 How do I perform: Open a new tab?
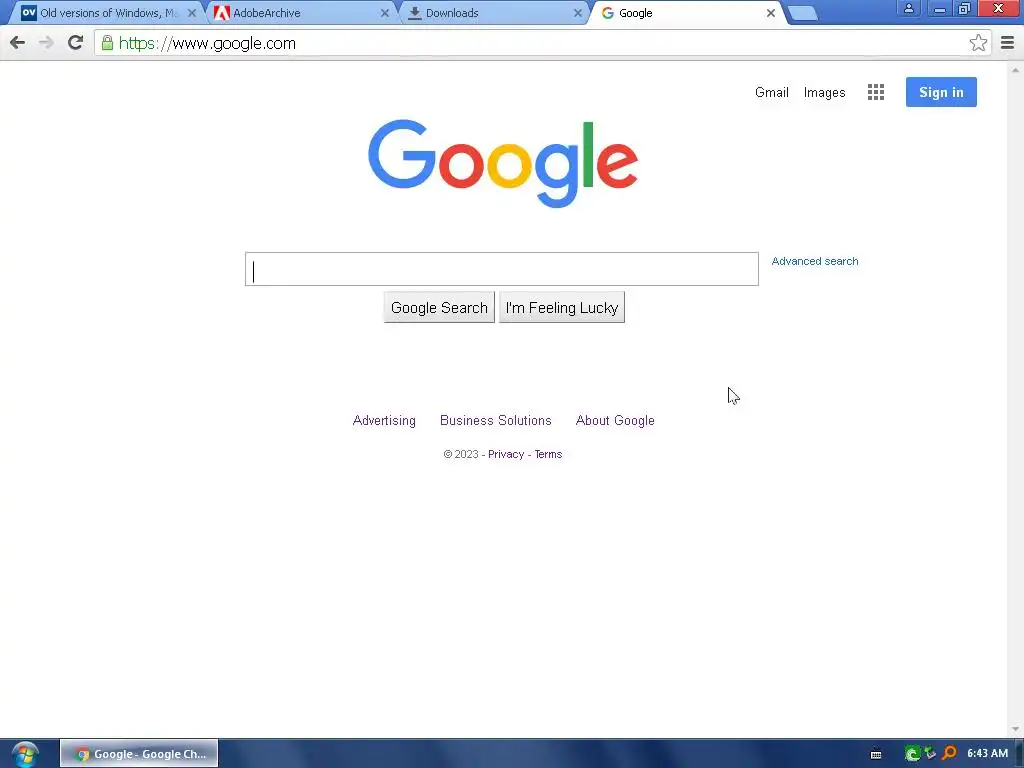(803, 13)
